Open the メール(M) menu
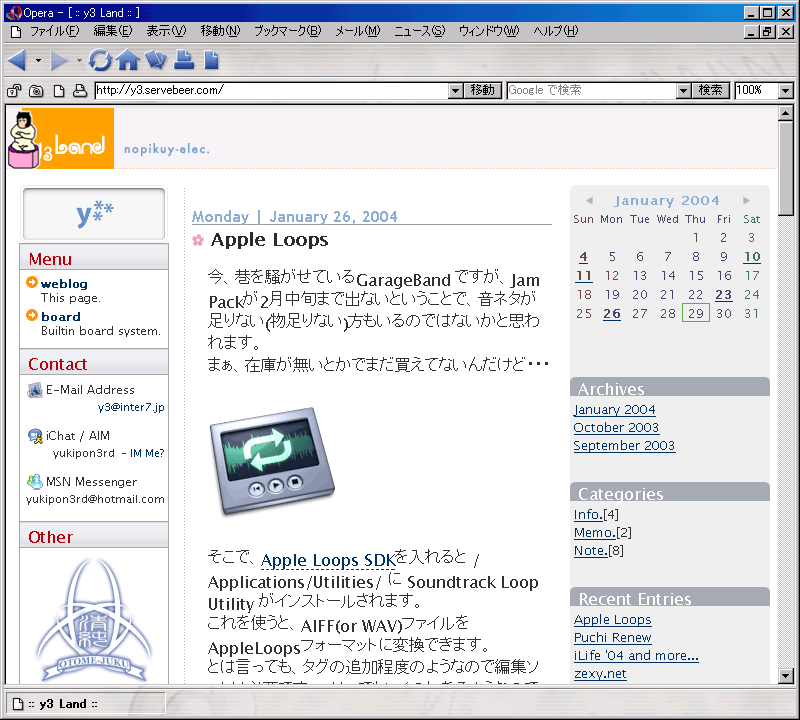 coord(358,32)
